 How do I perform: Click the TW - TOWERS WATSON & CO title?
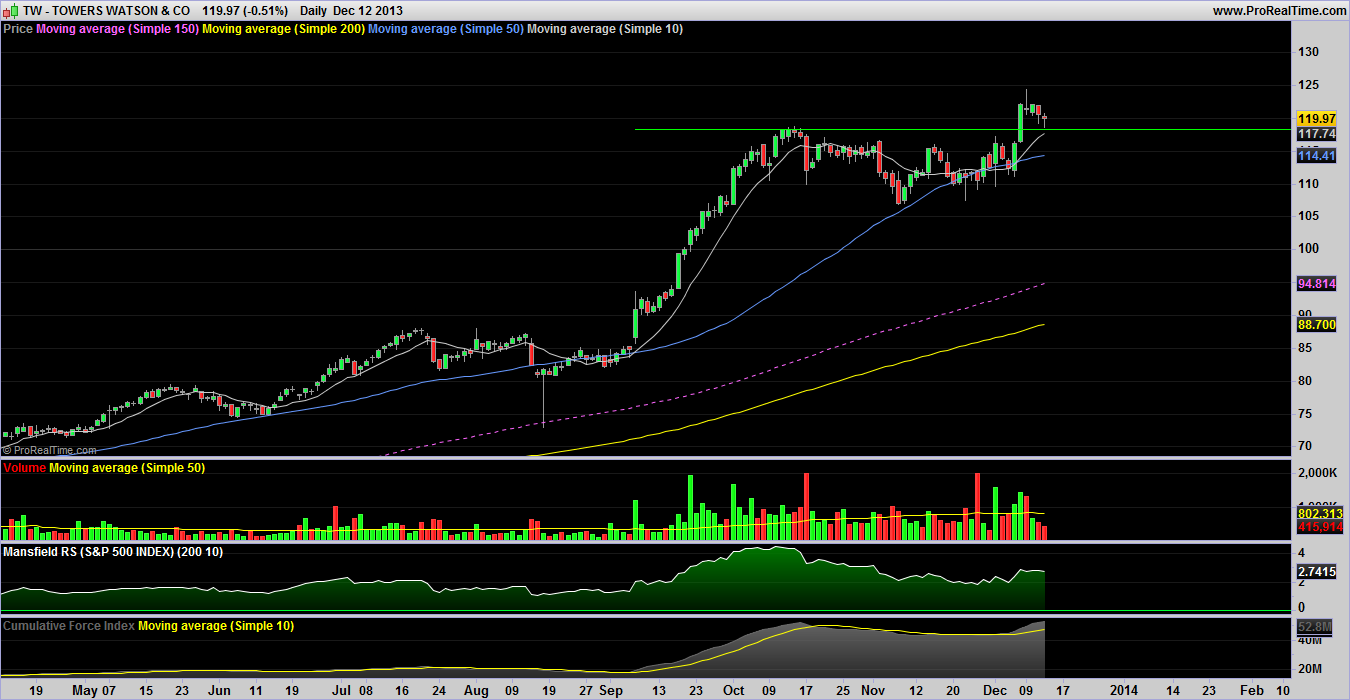(107, 11)
